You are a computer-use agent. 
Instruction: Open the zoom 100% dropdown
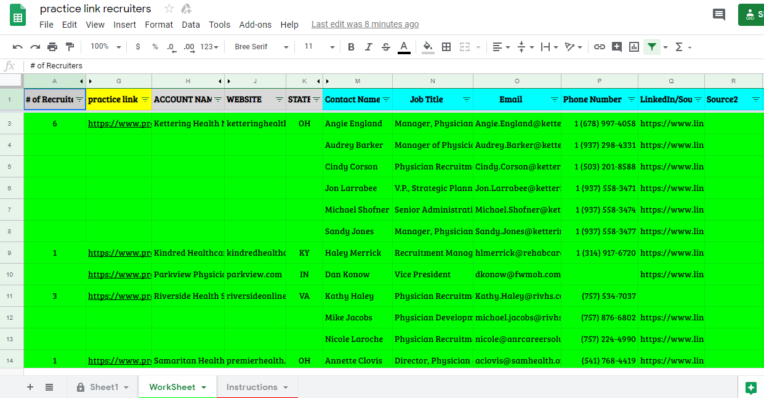click(x=105, y=47)
